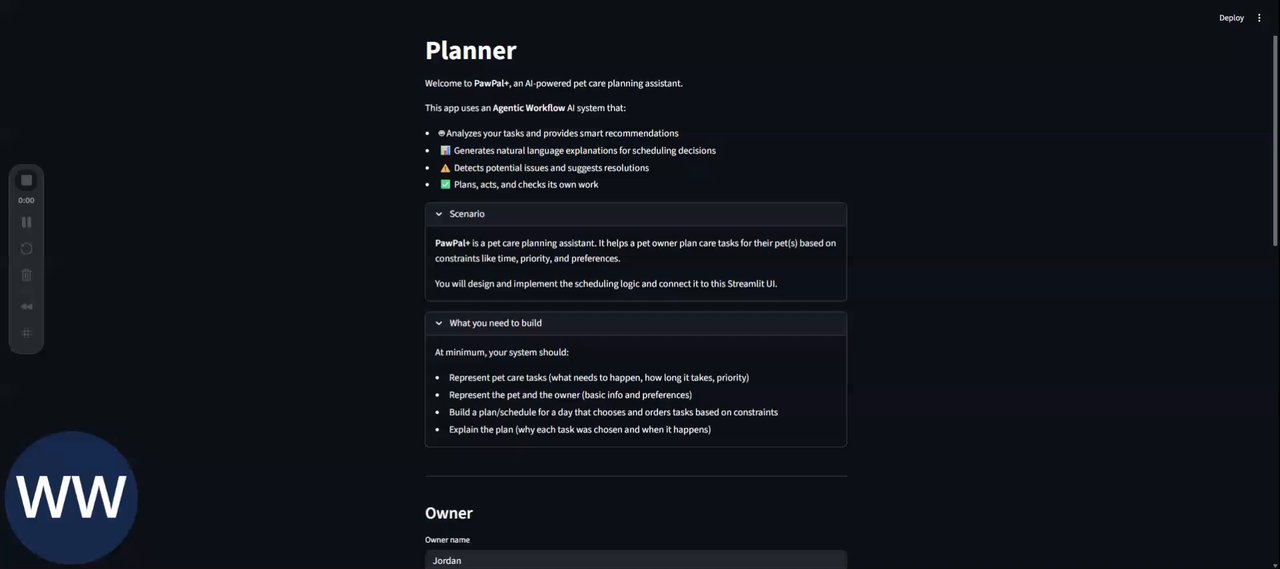This screenshot has height=569, width=1280.
Task: Collapse the Scenario section chevron
Action: [x=439, y=214]
